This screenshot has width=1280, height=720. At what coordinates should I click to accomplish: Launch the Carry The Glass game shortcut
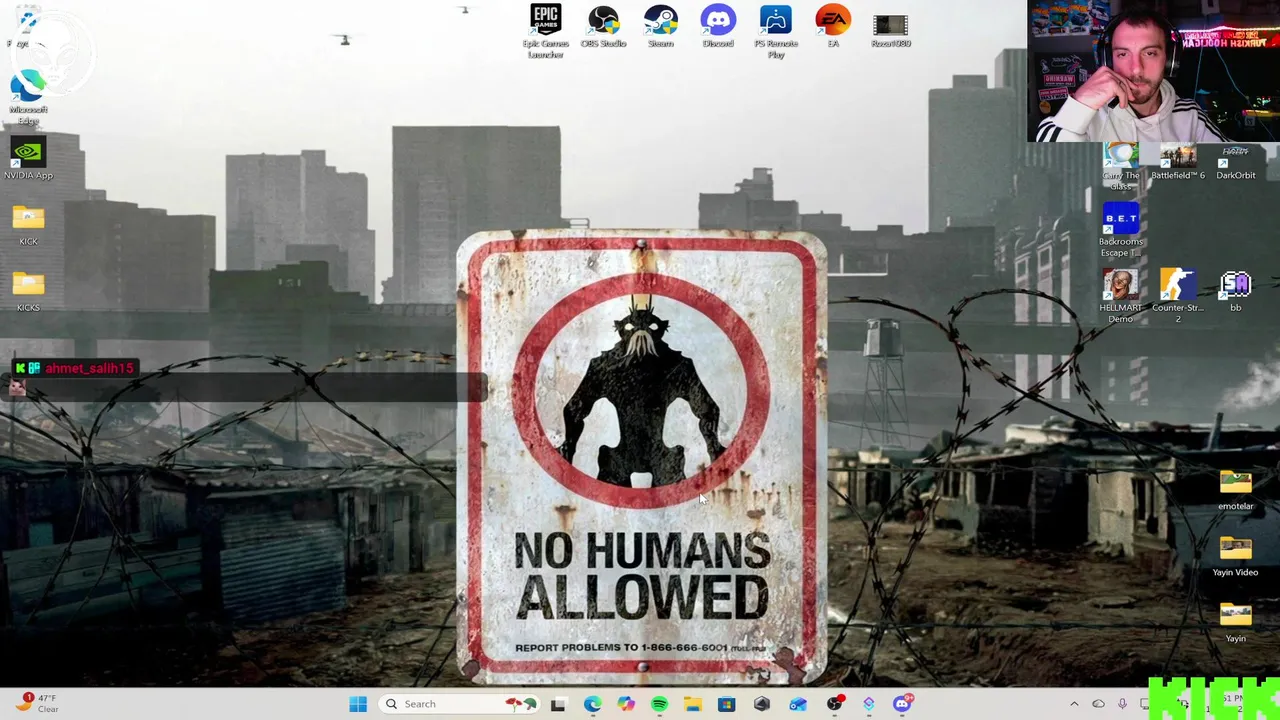[1121, 167]
